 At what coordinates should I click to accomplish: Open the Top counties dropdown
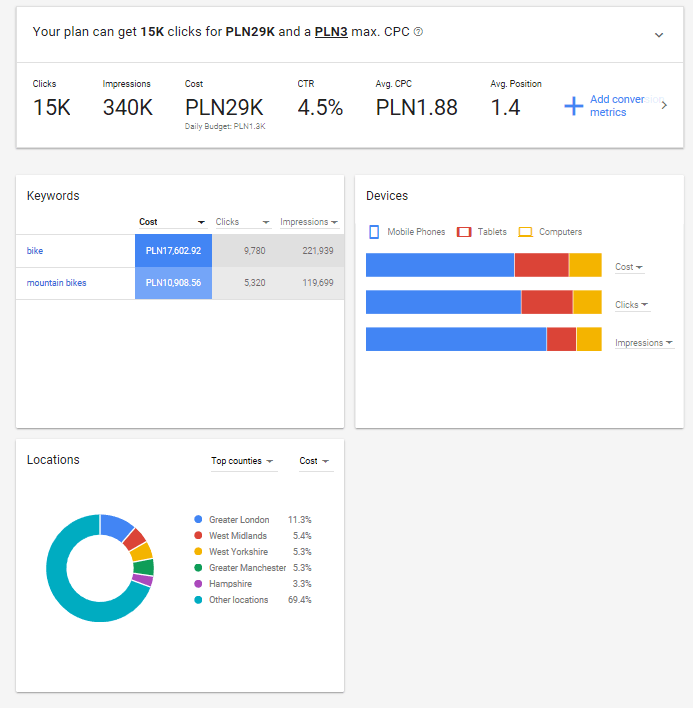(x=242, y=461)
